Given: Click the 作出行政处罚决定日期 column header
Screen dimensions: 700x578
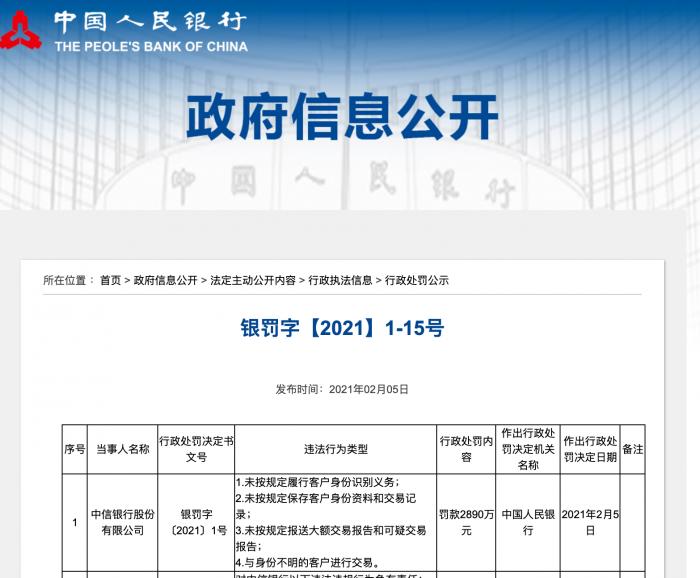Looking at the screenshot, I should click(590, 449).
